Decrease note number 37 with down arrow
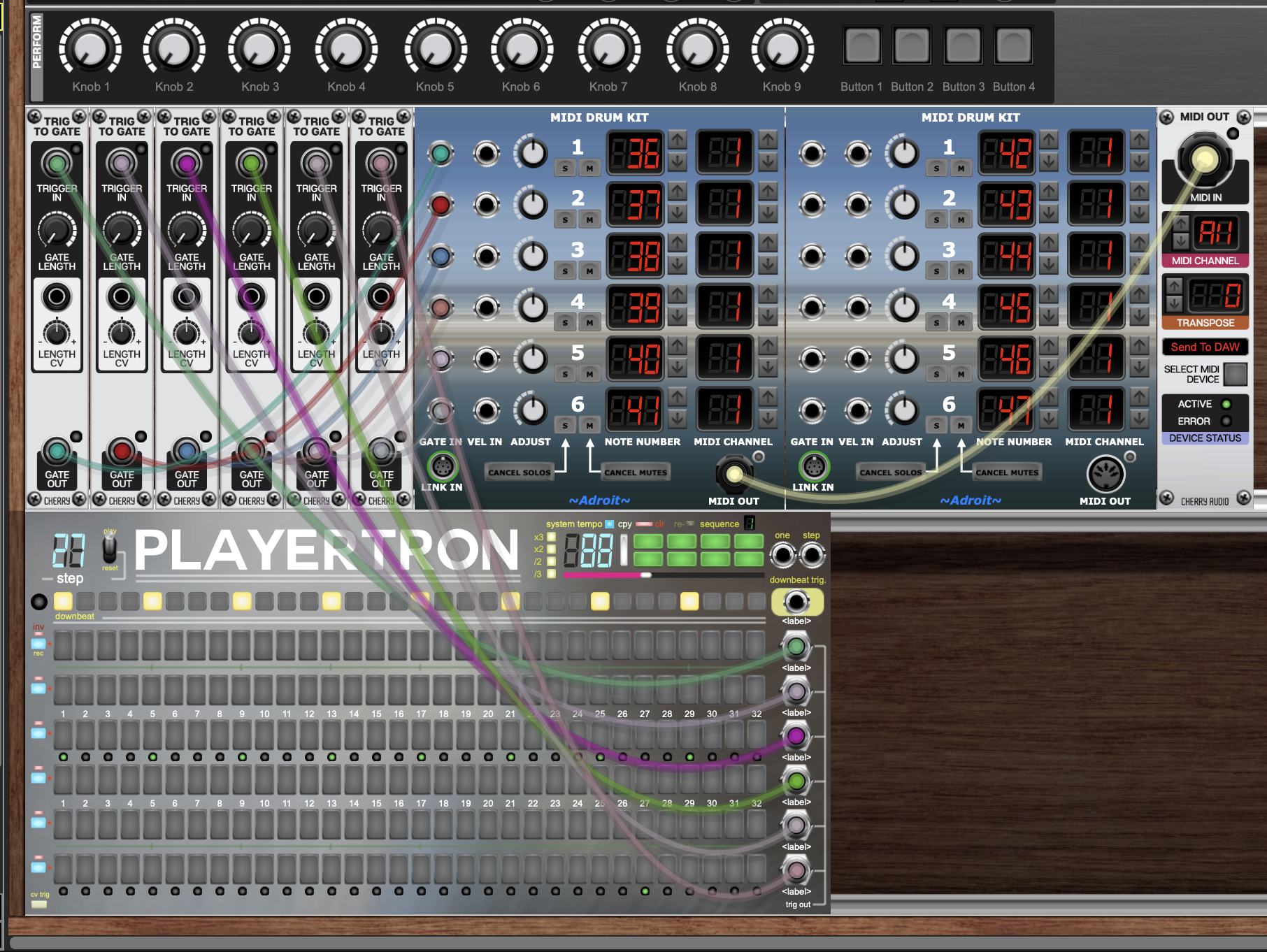This screenshot has width=1267, height=952. (x=677, y=214)
